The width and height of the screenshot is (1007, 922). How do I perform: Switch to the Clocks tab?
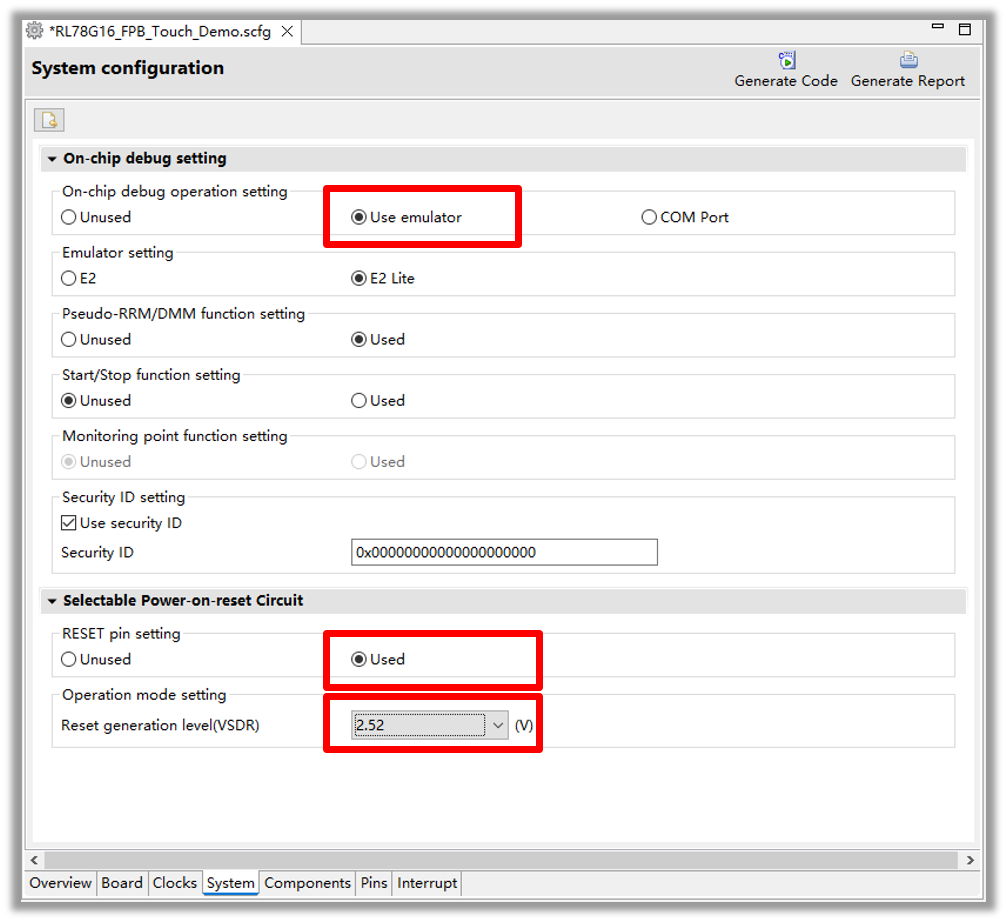point(174,883)
